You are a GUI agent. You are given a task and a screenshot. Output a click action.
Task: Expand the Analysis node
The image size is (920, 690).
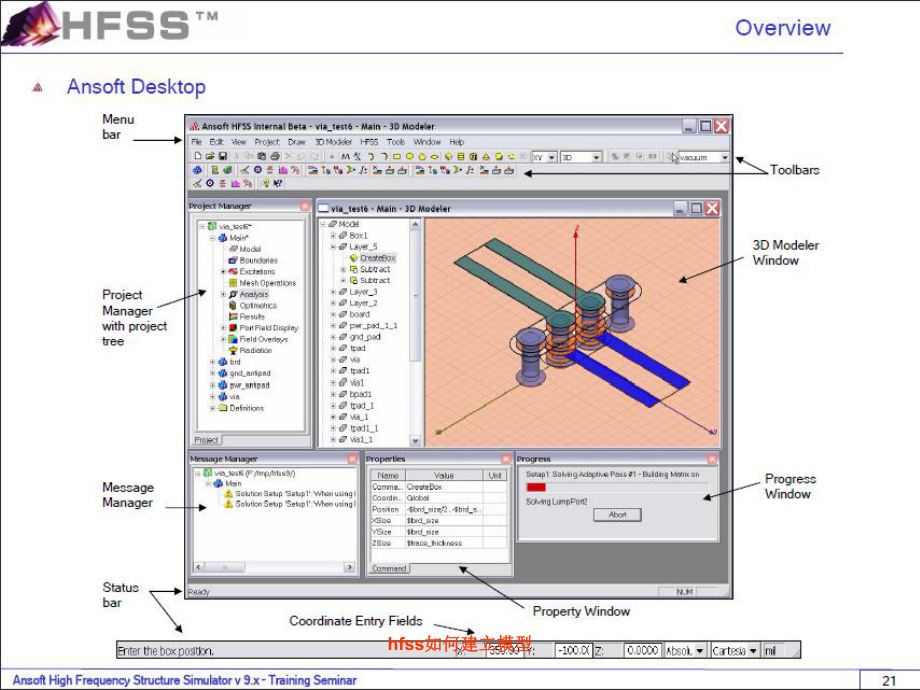pyautogui.click(x=223, y=294)
